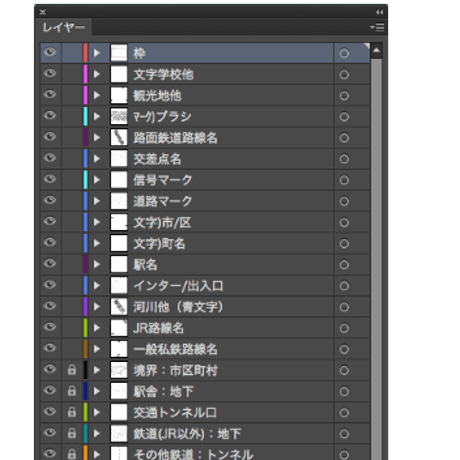Click target circle of 道路マーク layer
This screenshot has height=460, width=460.
pos(344,201)
